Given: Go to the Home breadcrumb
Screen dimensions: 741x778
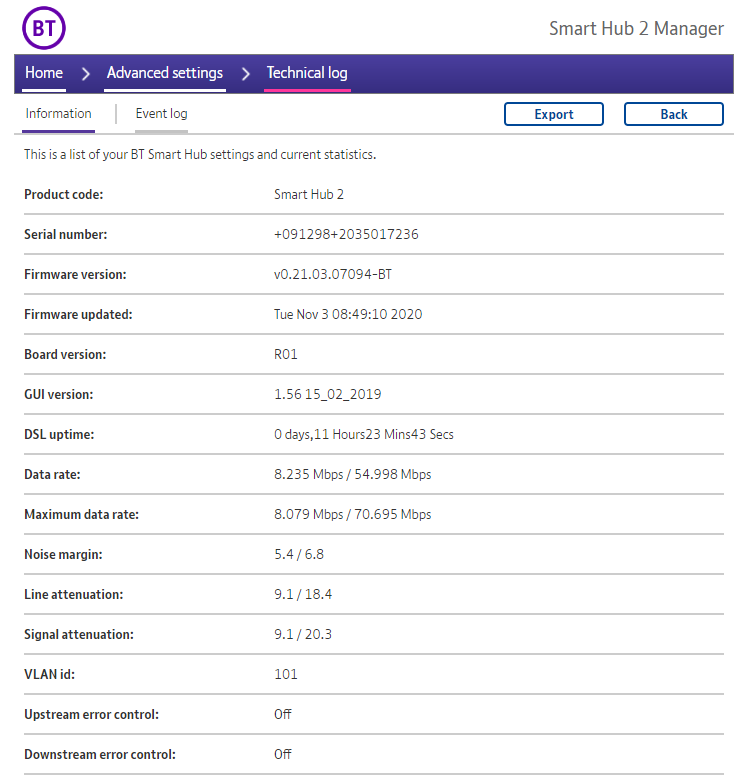Looking at the screenshot, I should [x=44, y=73].
